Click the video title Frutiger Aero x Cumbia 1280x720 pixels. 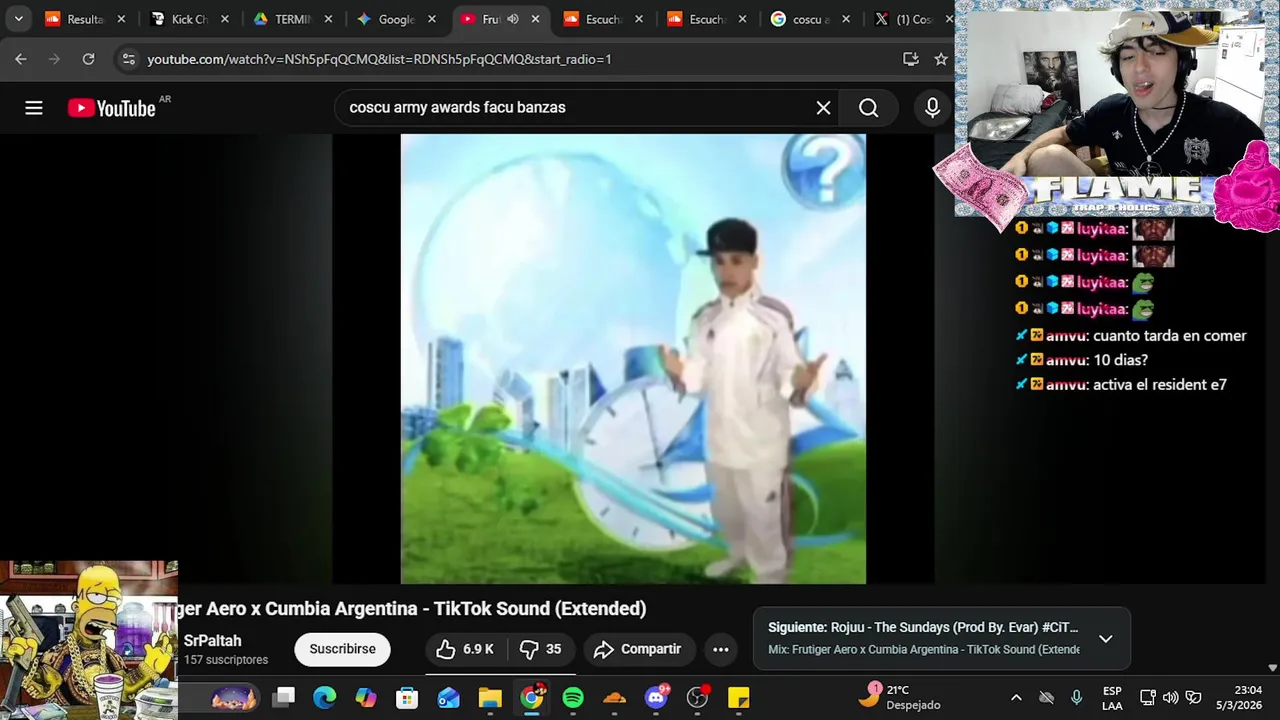[x=413, y=609]
